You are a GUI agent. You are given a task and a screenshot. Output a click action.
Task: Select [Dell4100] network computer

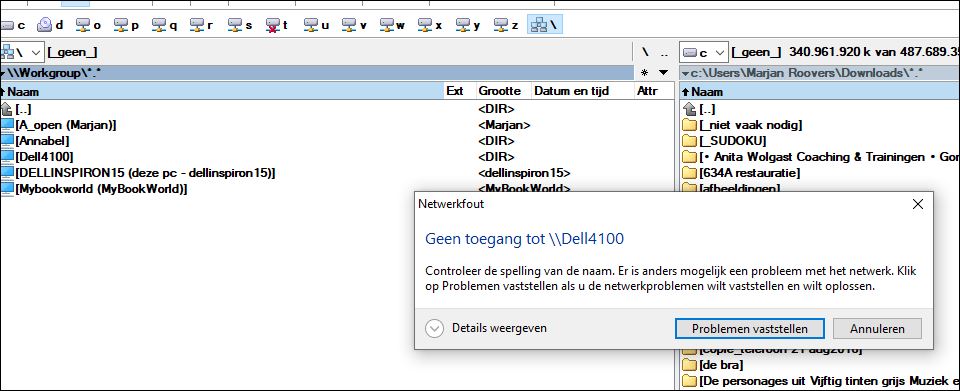44,157
